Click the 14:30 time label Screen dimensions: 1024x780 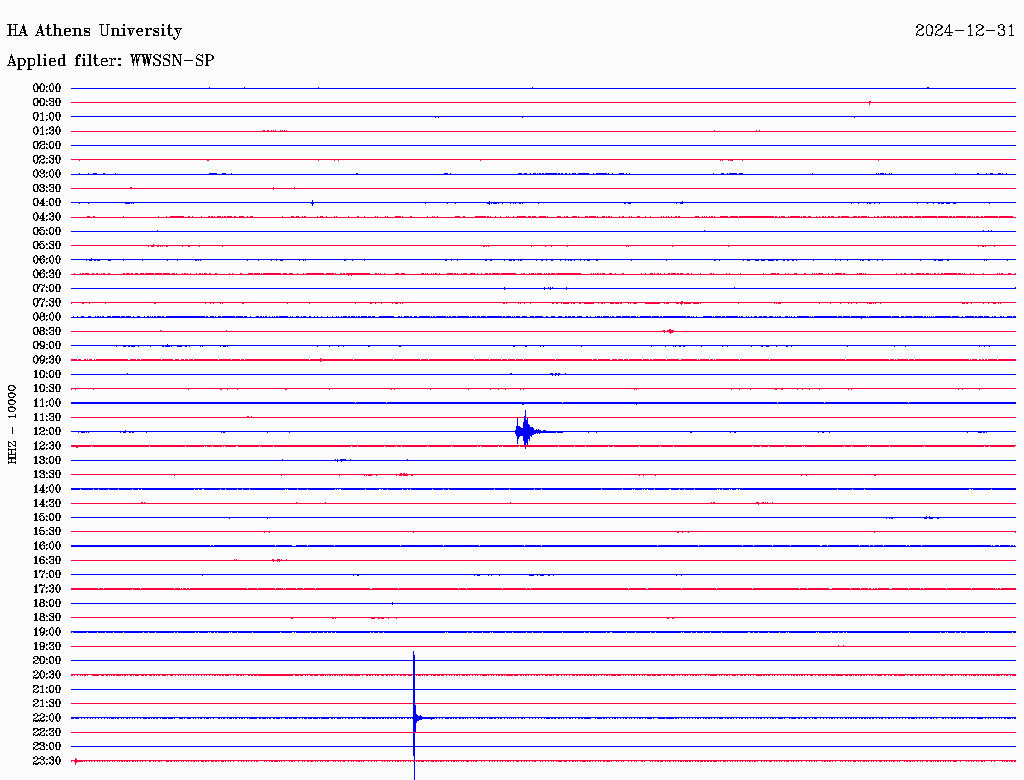click(47, 504)
